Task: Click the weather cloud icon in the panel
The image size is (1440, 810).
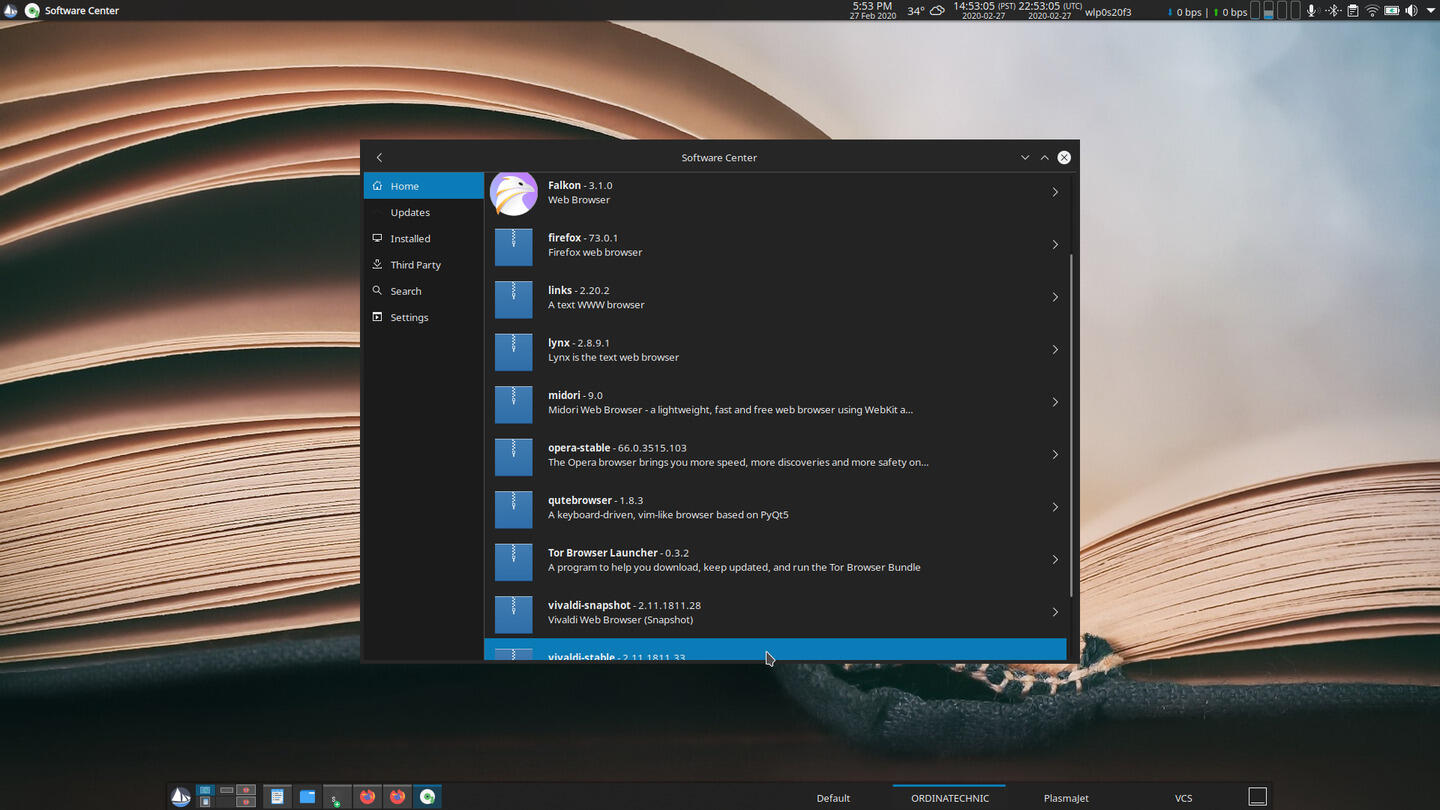Action: pyautogui.click(x=937, y=11)
